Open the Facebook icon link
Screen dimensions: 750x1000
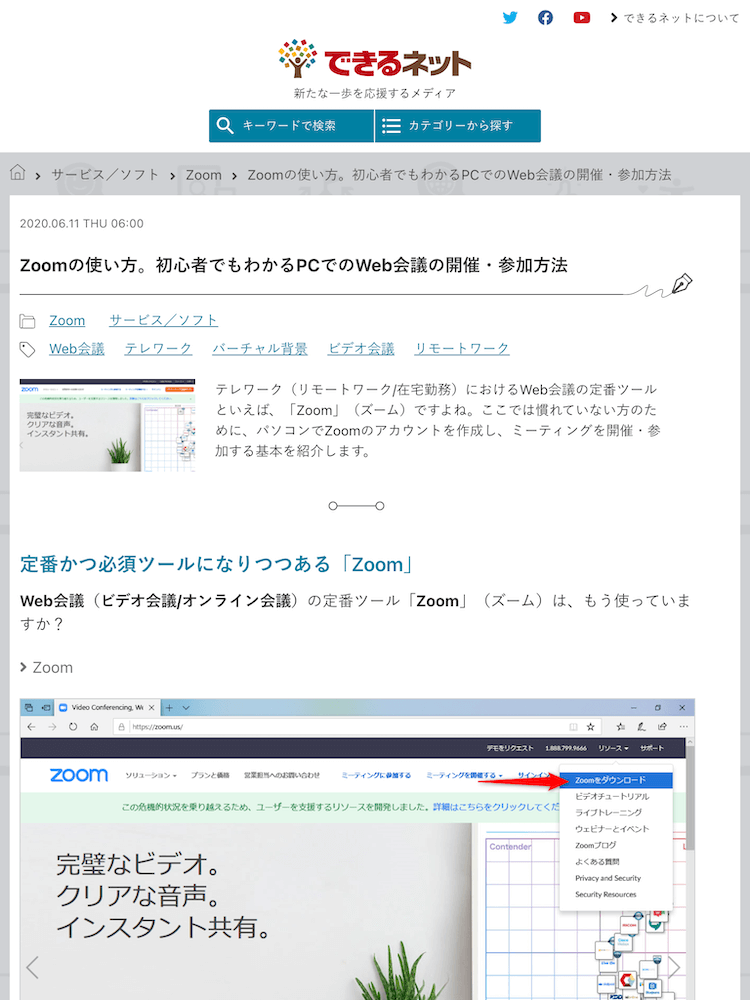coord(545,17)
